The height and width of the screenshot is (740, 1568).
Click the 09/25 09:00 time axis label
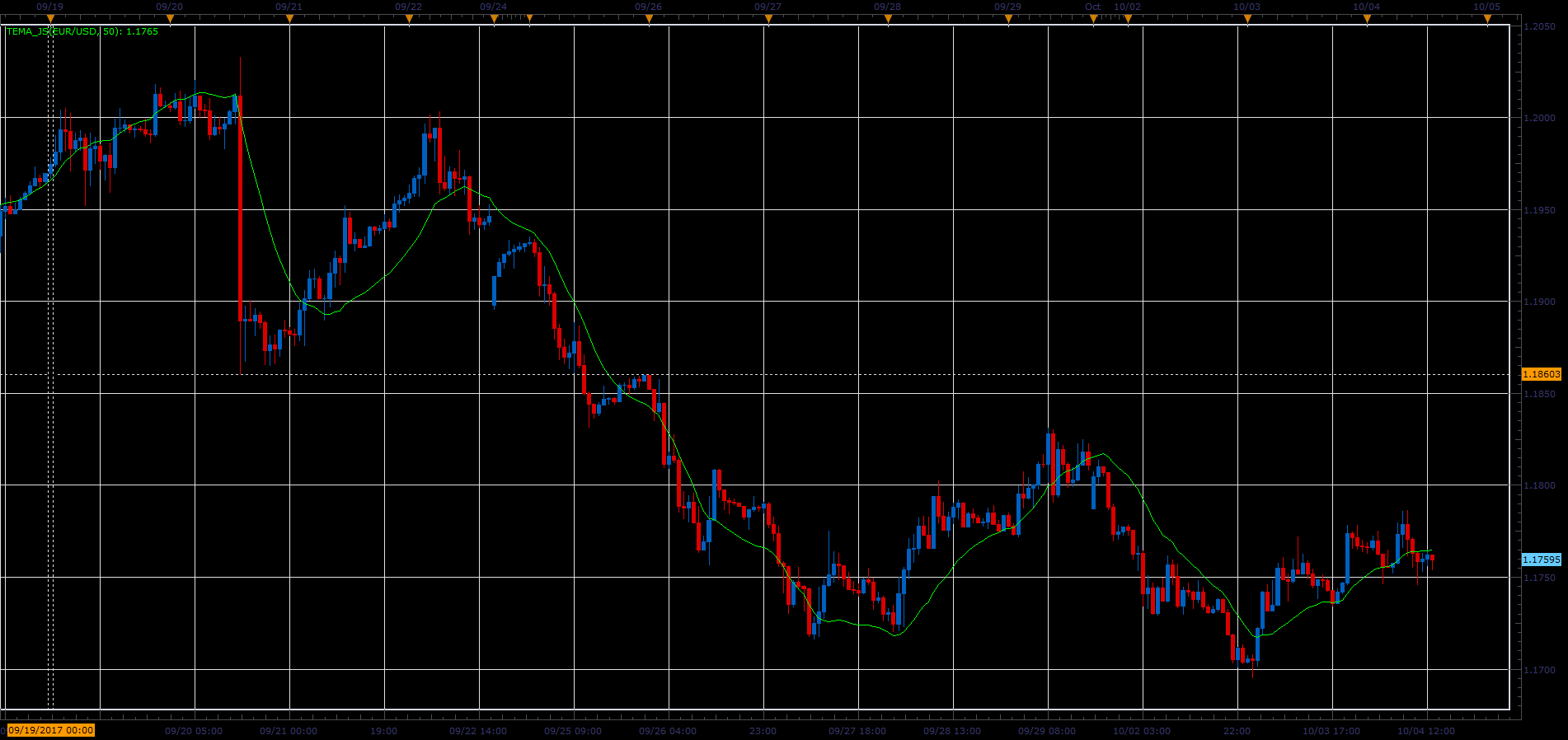[573, 731]
